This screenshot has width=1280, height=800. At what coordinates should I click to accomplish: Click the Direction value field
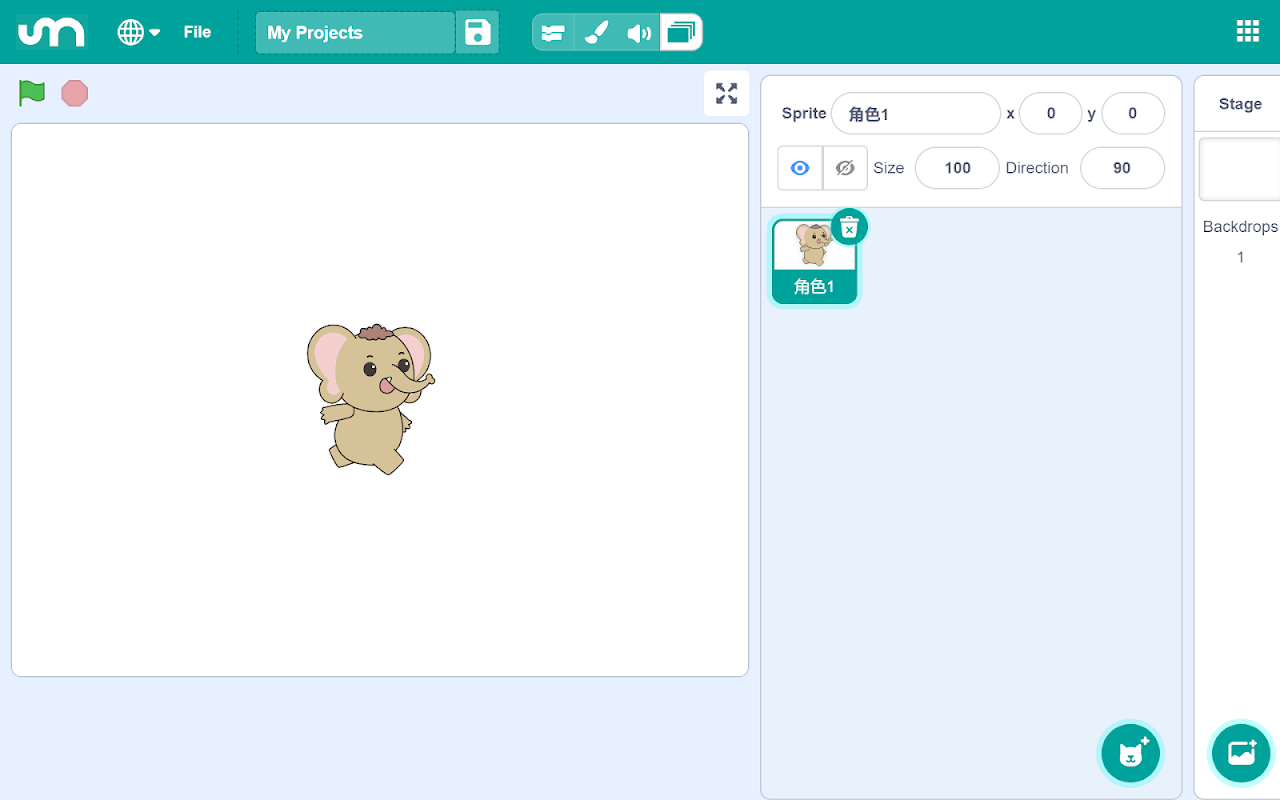(x=1121, y=168)
